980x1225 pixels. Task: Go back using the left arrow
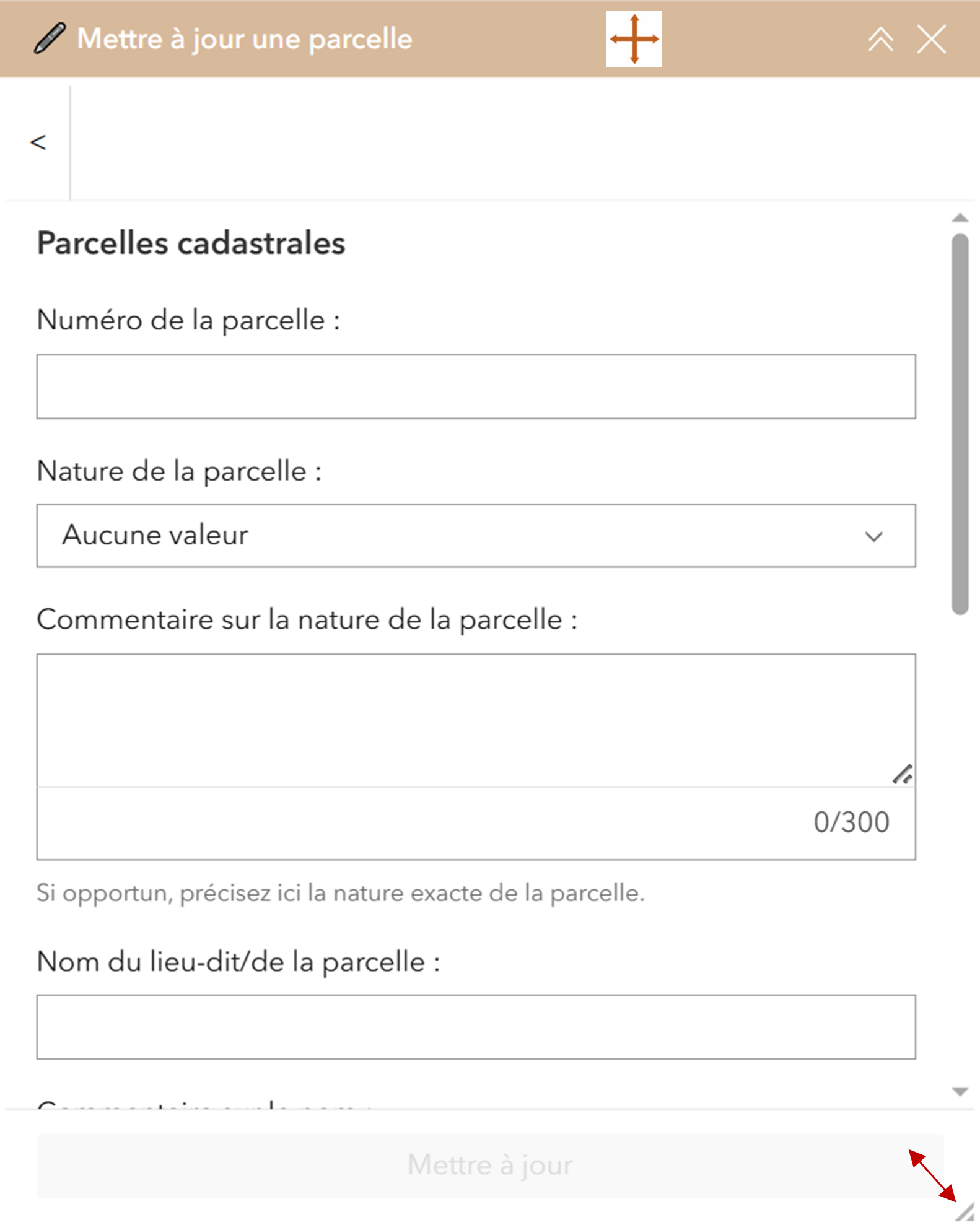[38, 142]
